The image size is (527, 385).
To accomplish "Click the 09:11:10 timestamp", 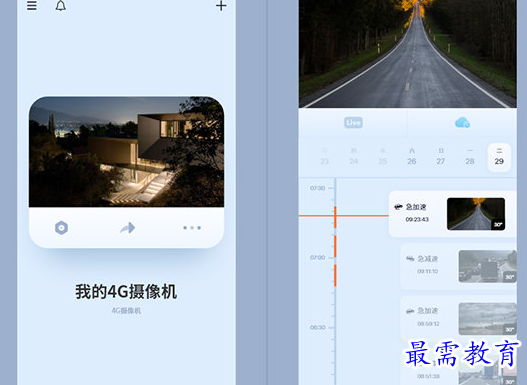I will [428, 271].
